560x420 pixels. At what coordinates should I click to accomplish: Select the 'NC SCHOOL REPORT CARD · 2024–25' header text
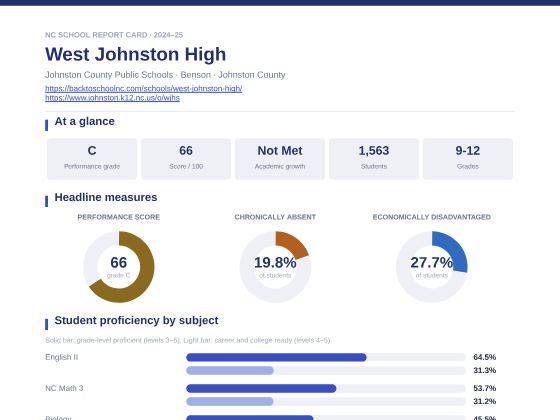coord(114,35)
